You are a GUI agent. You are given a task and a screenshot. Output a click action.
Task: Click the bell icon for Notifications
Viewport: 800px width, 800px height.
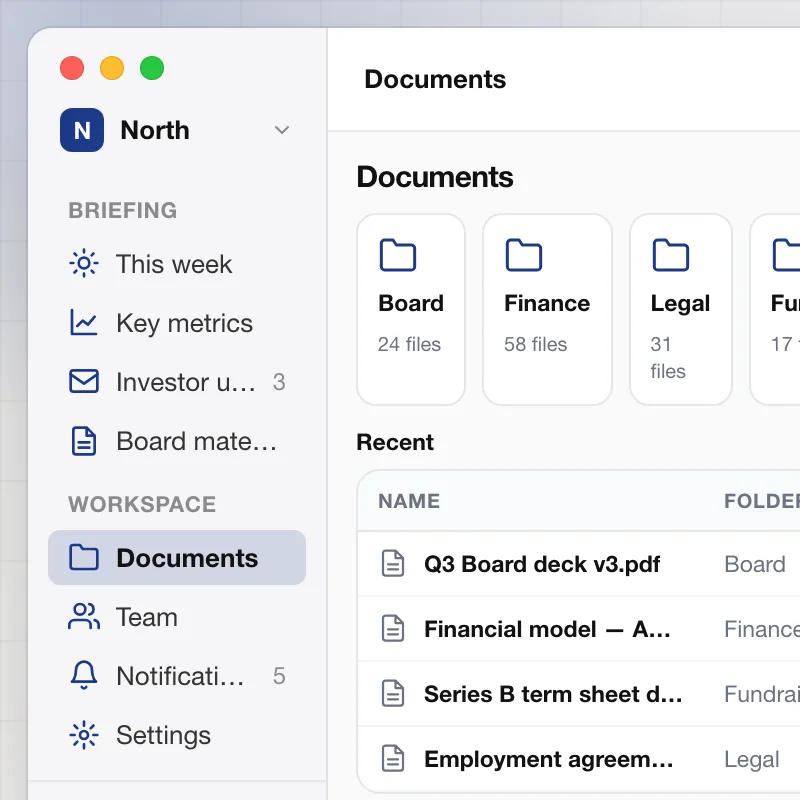coord(84,676)
